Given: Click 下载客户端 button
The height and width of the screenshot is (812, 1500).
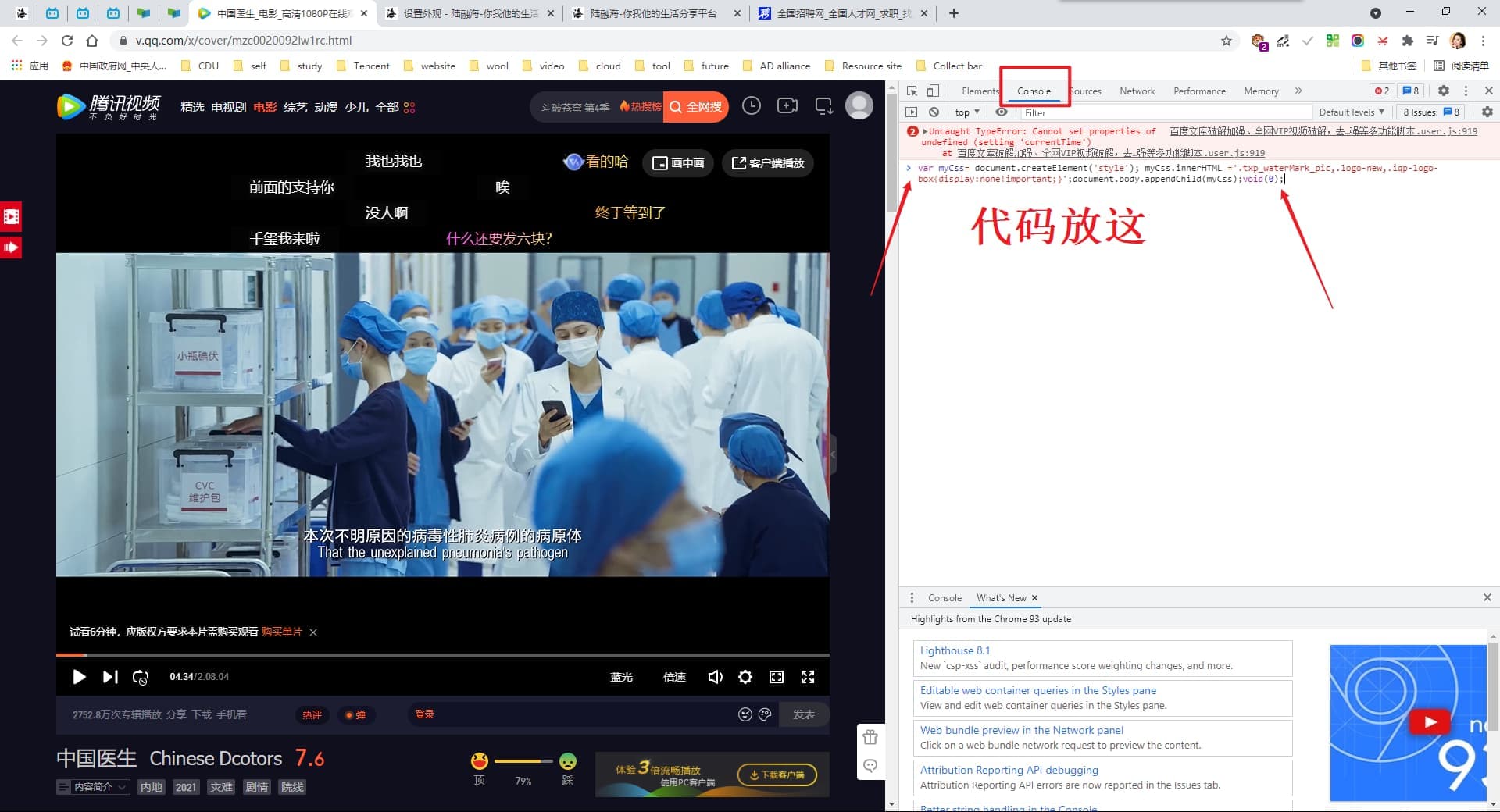Looking at the screenshot, I should tap(777, 775).
